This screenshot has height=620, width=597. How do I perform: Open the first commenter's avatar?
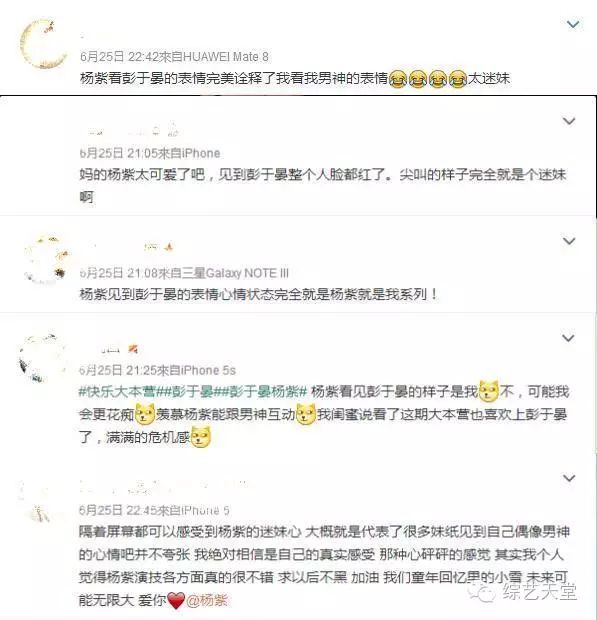[x=43, y=43]
